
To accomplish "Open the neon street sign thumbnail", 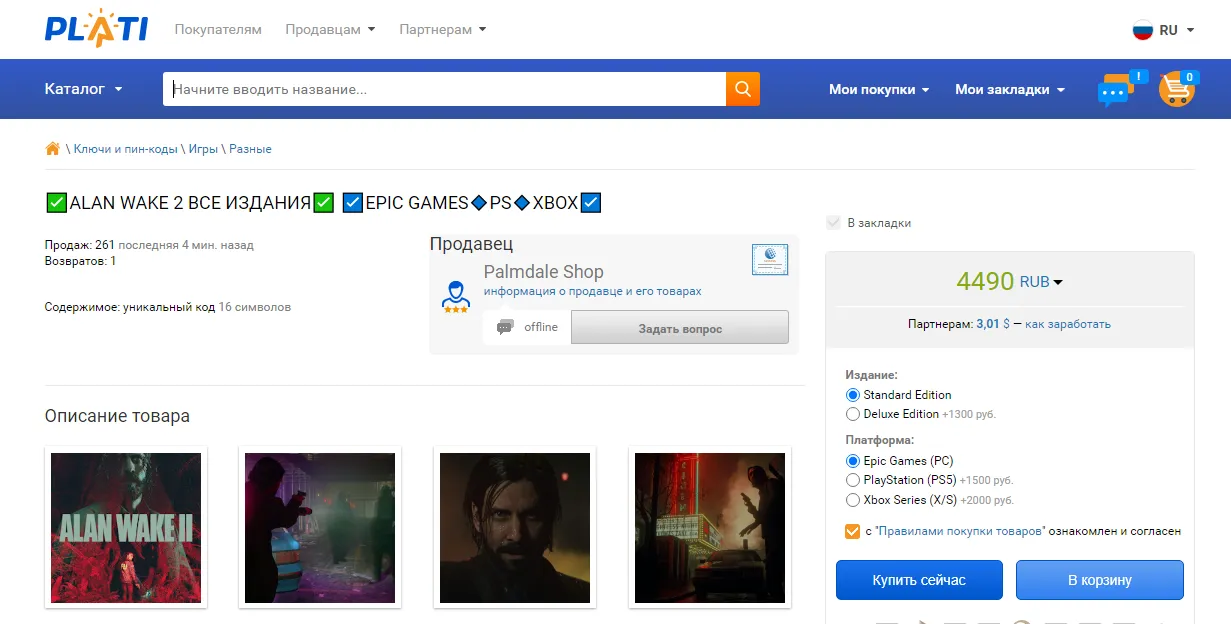I will 710,527.
